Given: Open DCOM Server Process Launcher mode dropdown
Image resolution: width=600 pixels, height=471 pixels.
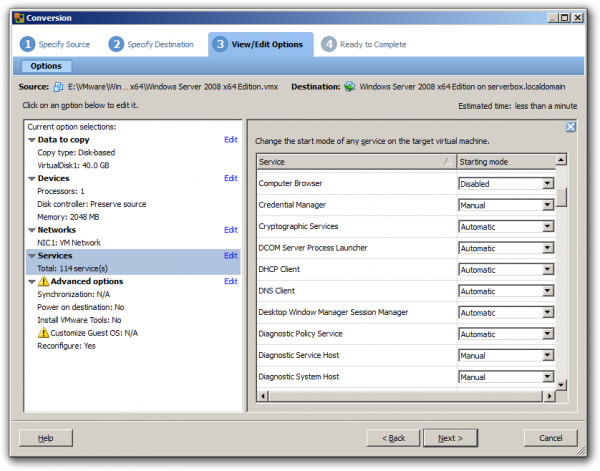Looking at the screenshot, I should (x=548, y=248).
